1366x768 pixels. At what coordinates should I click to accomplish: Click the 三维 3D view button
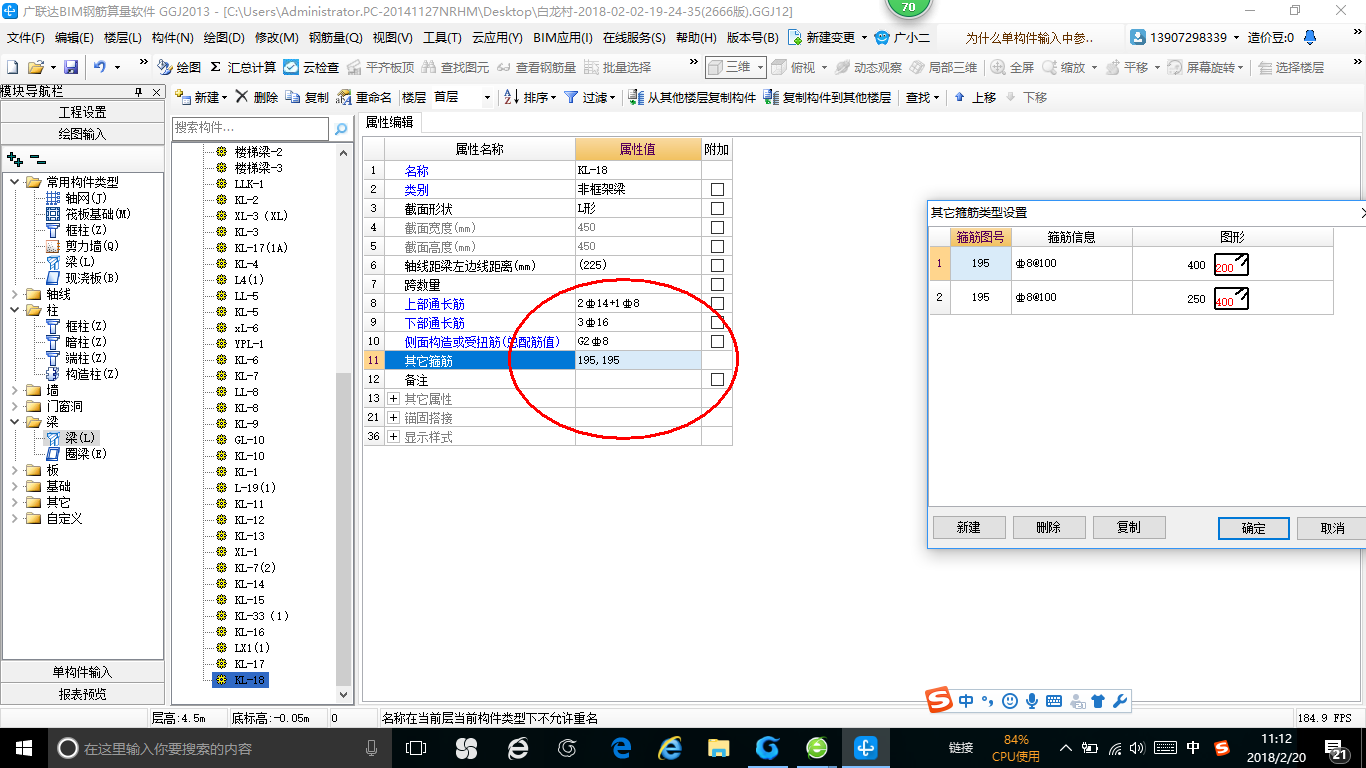[x=729, y=67]
